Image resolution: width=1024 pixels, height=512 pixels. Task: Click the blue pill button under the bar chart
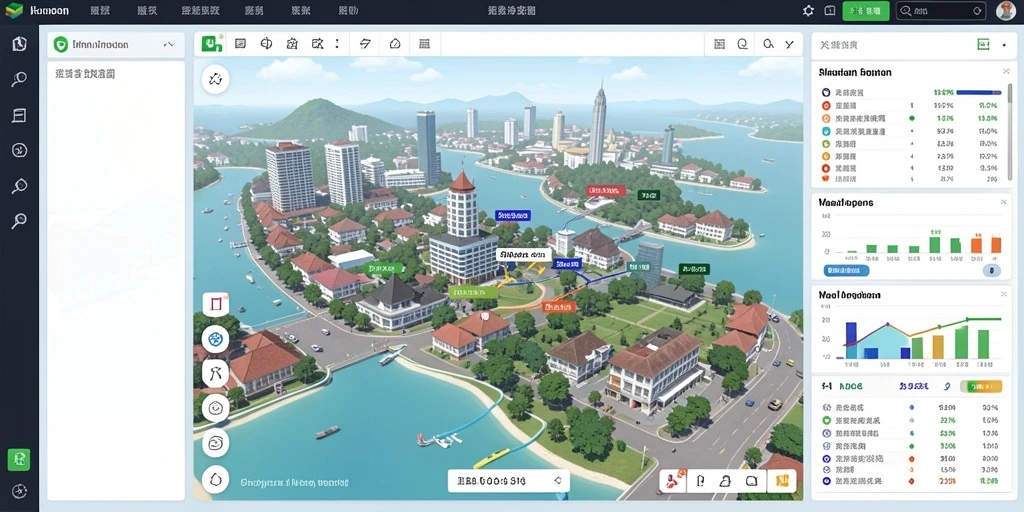pyautogui.click(x=846, y=270)
